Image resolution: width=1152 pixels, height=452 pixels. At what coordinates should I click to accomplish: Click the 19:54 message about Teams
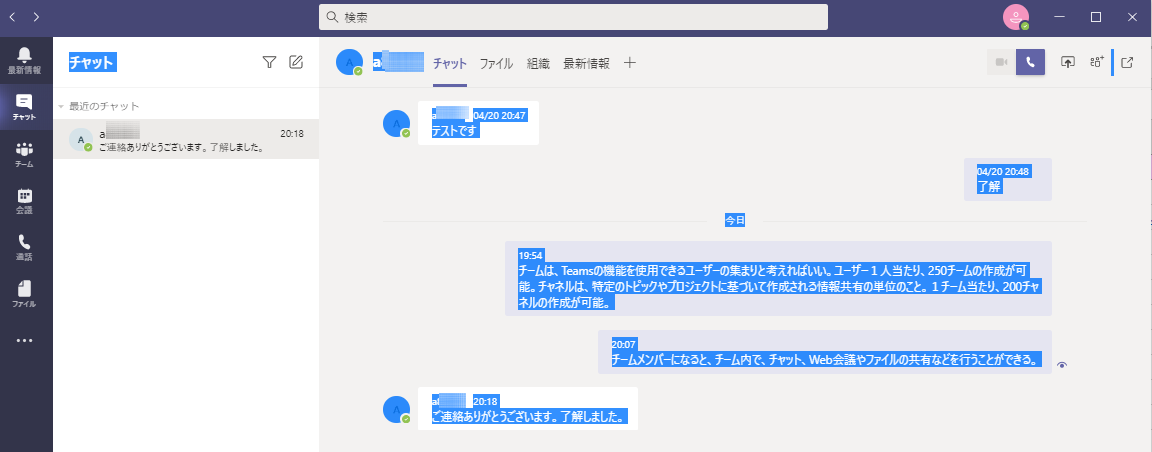[778, 279]
